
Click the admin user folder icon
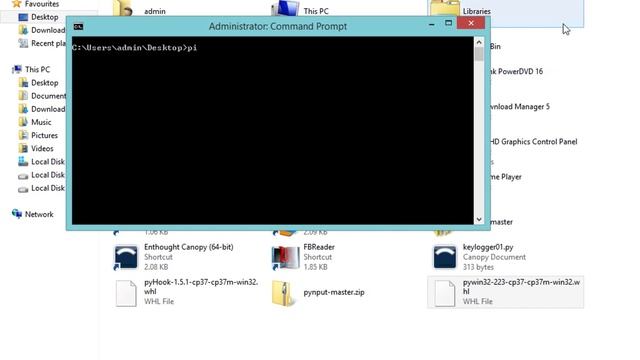[122, 8]
